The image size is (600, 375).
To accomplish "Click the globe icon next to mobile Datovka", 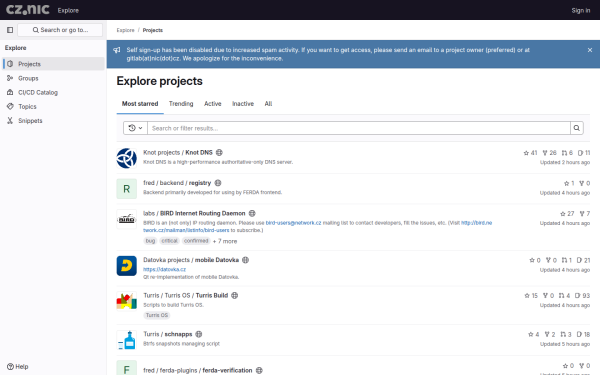I will coord(245,260).
